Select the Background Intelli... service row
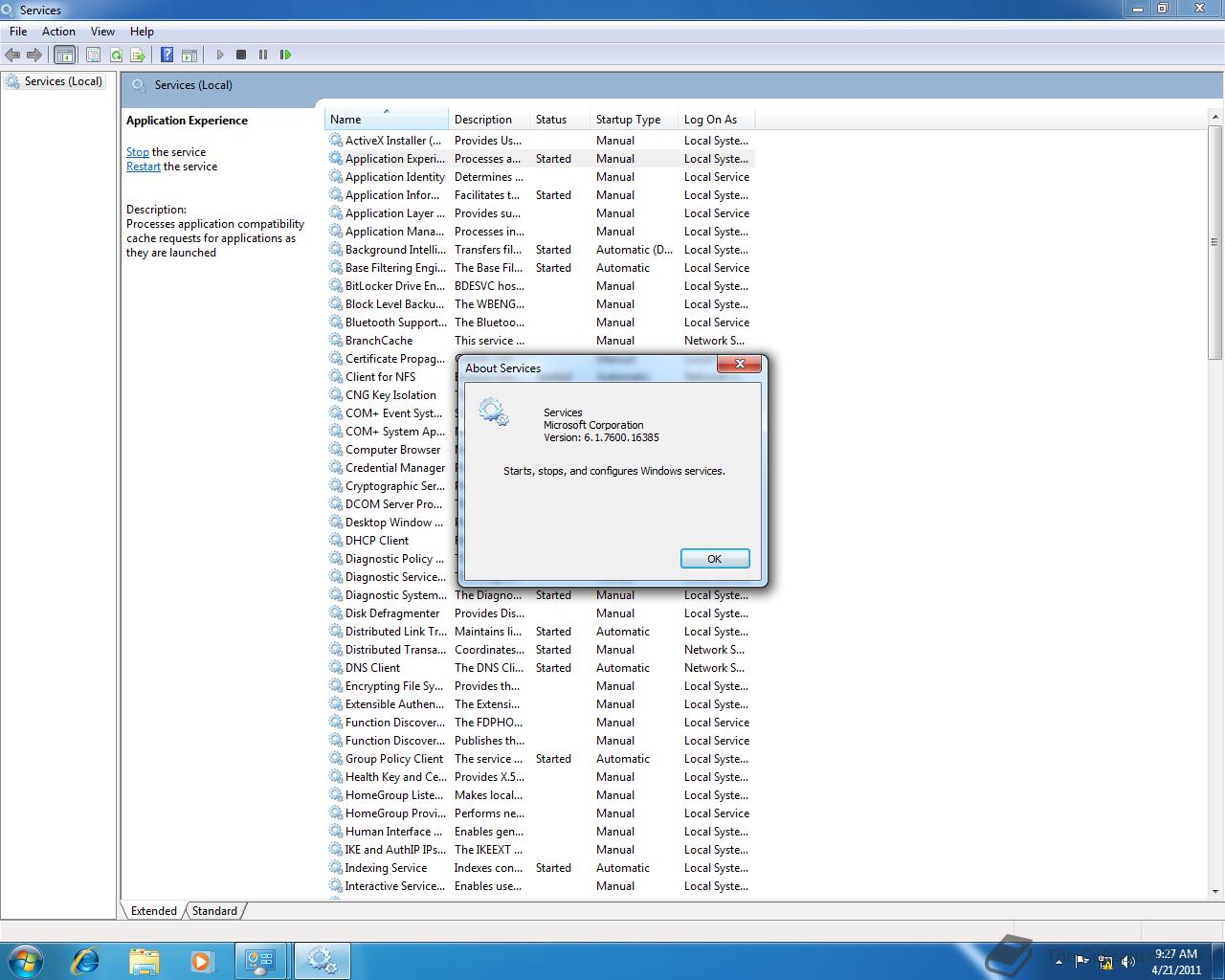This screenshot has width=1225, height=980. pos(541,250)
